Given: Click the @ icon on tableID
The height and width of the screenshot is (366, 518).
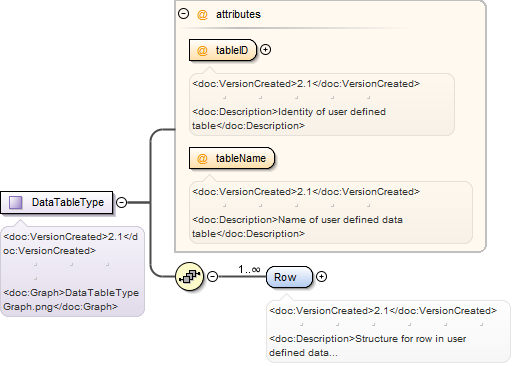Looking at the screenshot, I should tap(202, 50).
